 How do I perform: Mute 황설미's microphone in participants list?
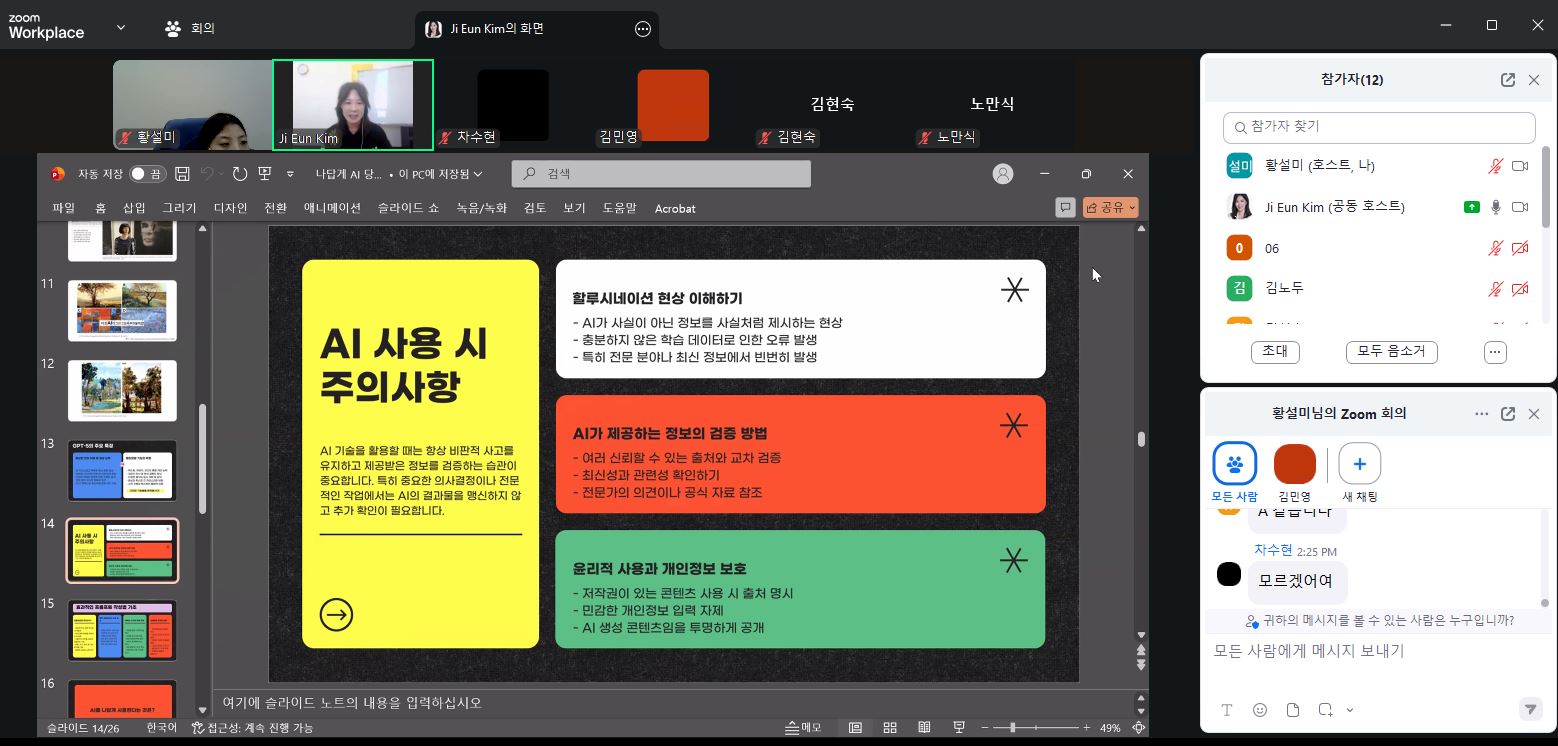click(1494, 165)
